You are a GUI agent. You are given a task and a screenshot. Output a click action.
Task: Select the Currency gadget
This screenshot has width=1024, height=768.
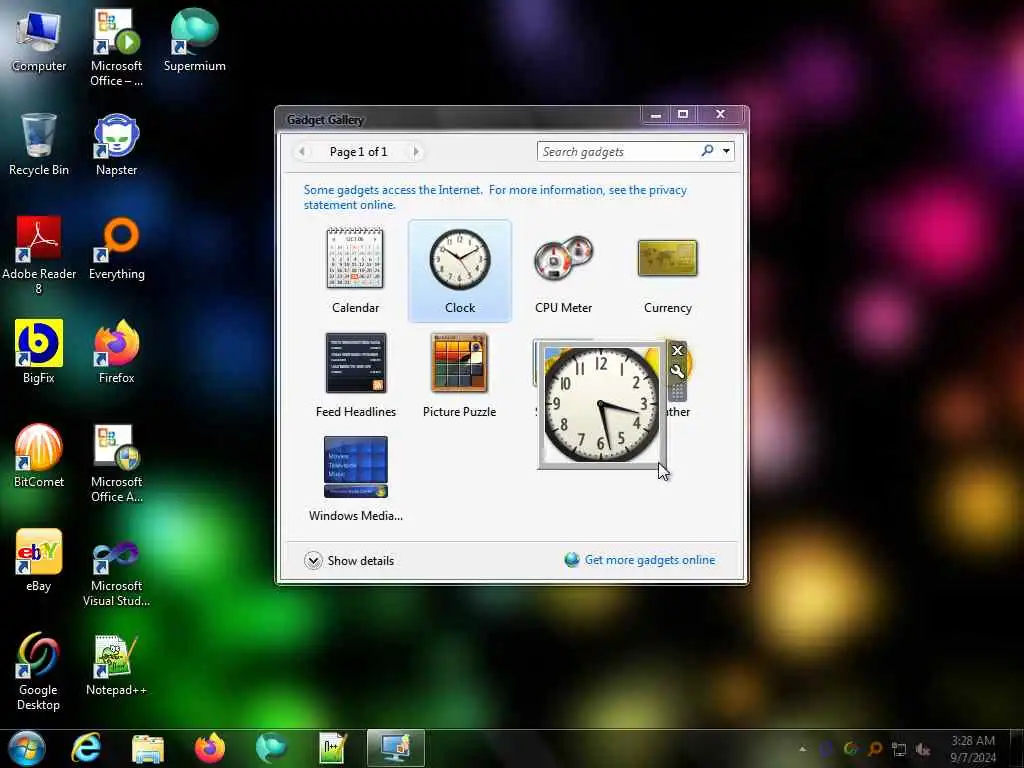pyautogui.click(x=667, y=270)
